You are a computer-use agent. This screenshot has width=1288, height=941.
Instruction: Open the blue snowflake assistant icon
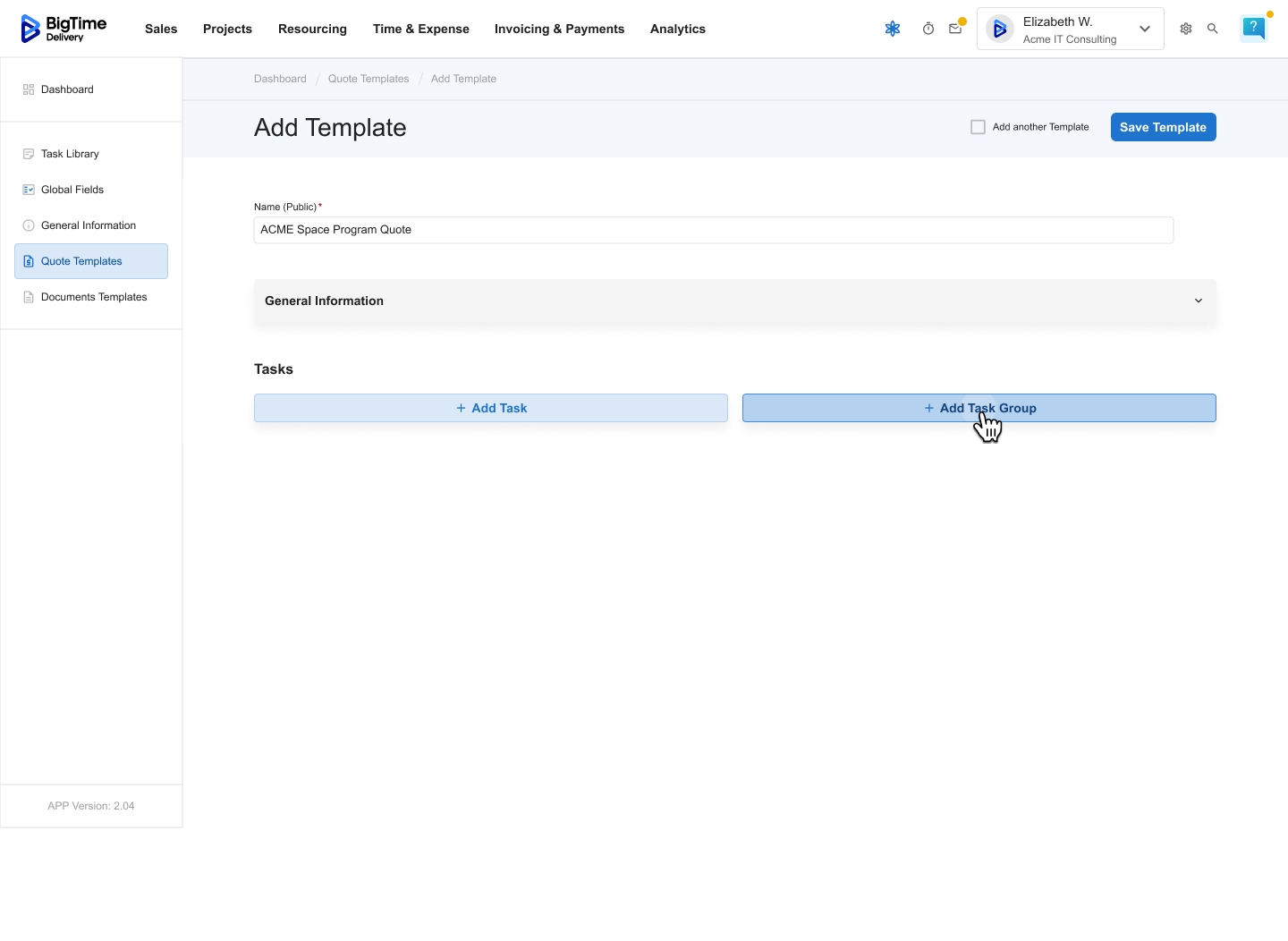click(x=892, y=29)
